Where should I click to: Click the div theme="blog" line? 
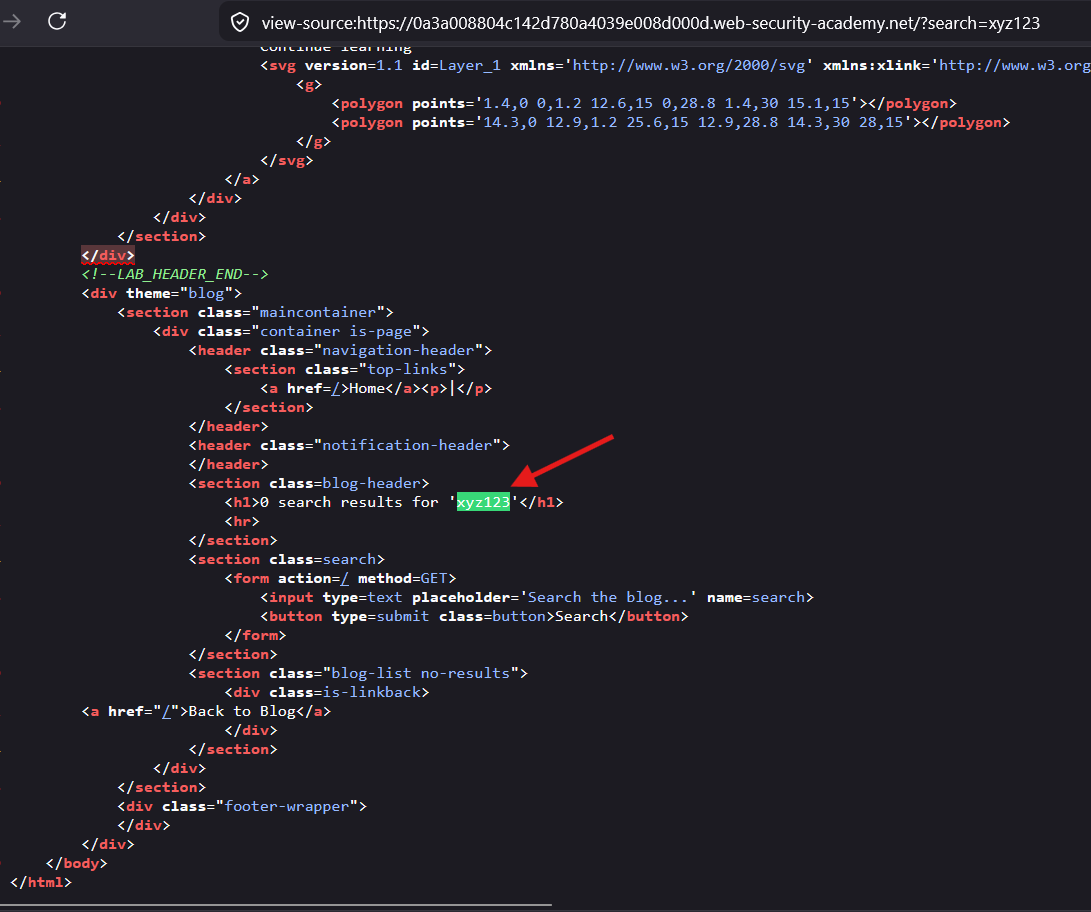pos(161,294)
